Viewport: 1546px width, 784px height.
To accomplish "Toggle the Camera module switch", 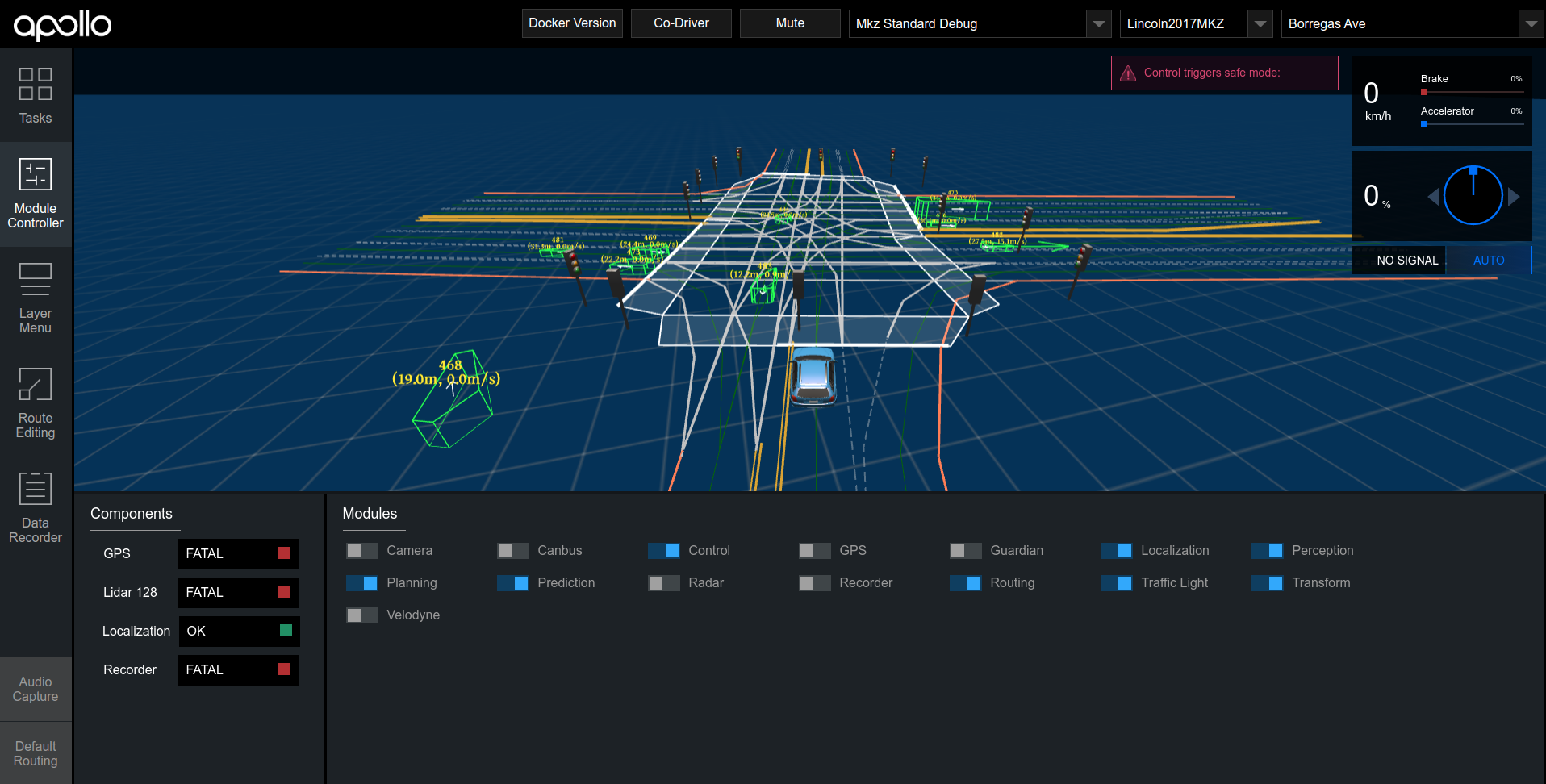I will coord(362,551).
